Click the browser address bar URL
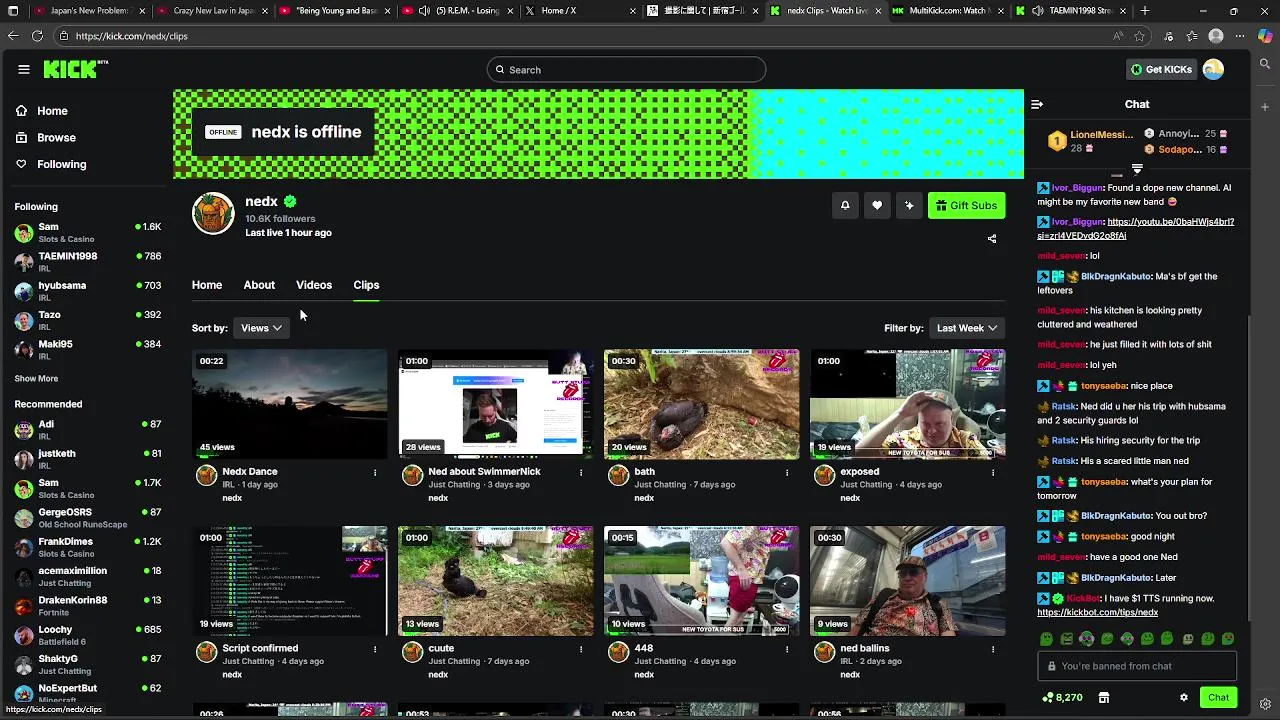This screenshot has width=1280, height=720. [x=131, y=36]
